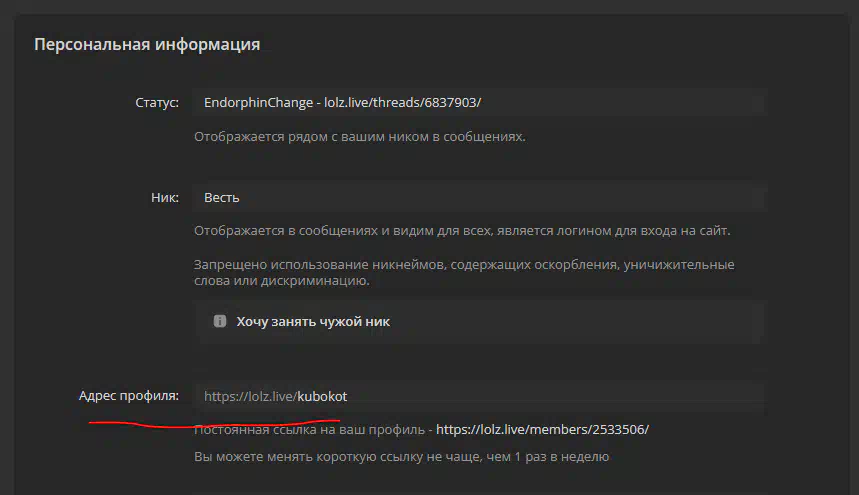This screenshot has height=495, width=859.
Task: Click the status hint about messages display
Action: tap(360, 136)
